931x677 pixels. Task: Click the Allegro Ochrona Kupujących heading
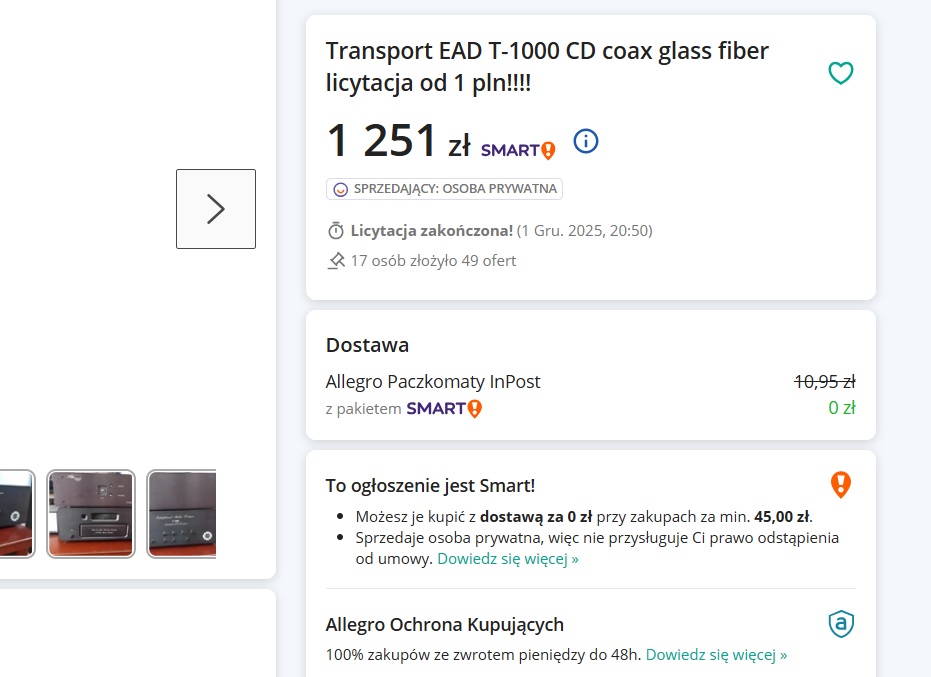(x=445, y=625)
